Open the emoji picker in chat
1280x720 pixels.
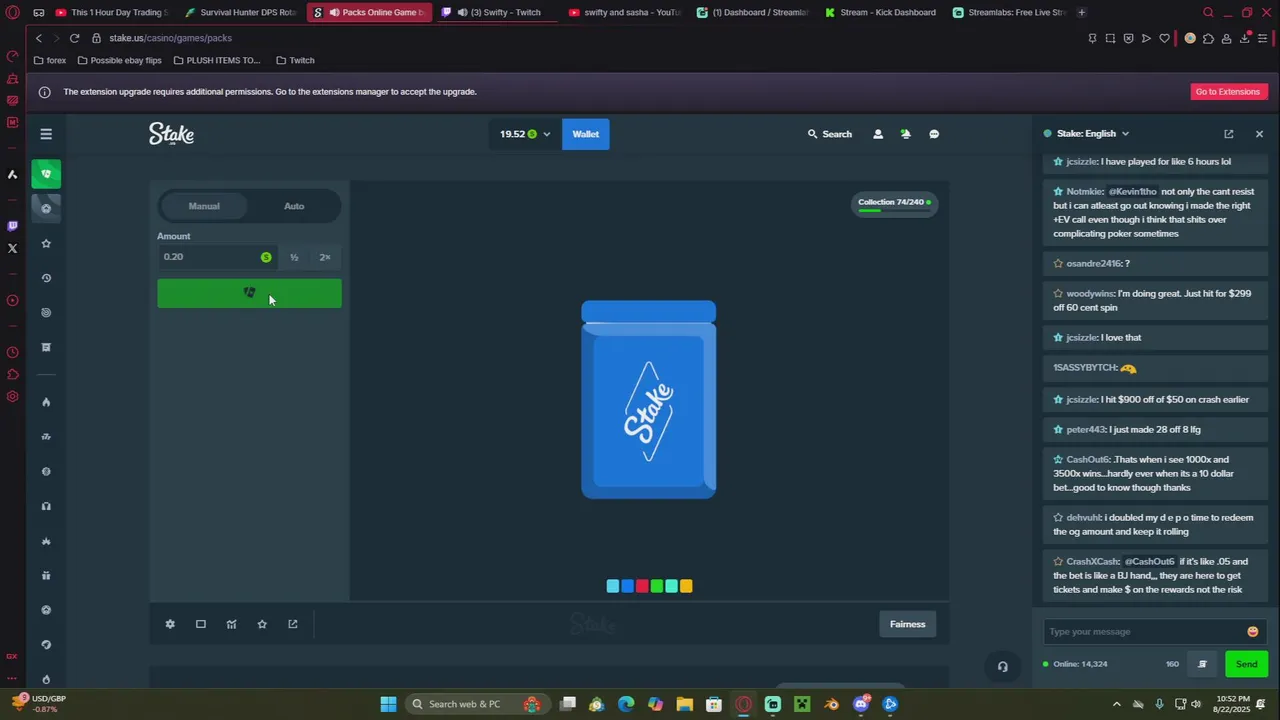[1253, 631]
